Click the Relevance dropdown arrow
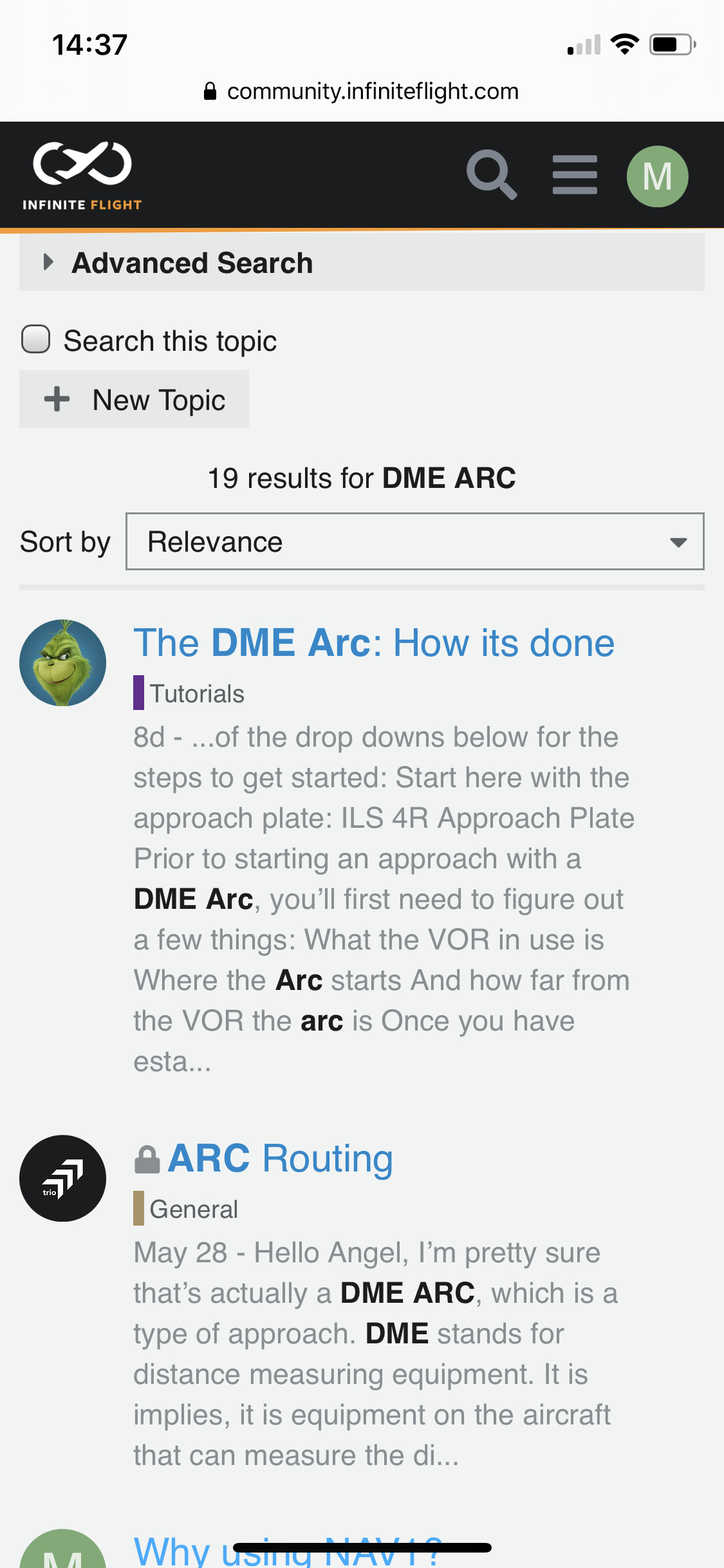The height and width of the screenshot is (1568, 724). (678, 542)
